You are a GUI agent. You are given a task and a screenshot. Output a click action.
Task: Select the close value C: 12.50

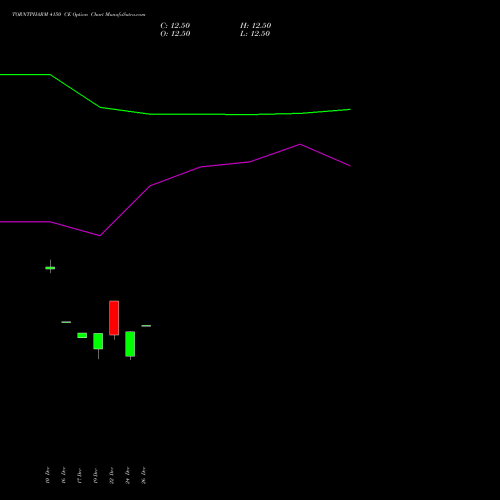(175, 26)
